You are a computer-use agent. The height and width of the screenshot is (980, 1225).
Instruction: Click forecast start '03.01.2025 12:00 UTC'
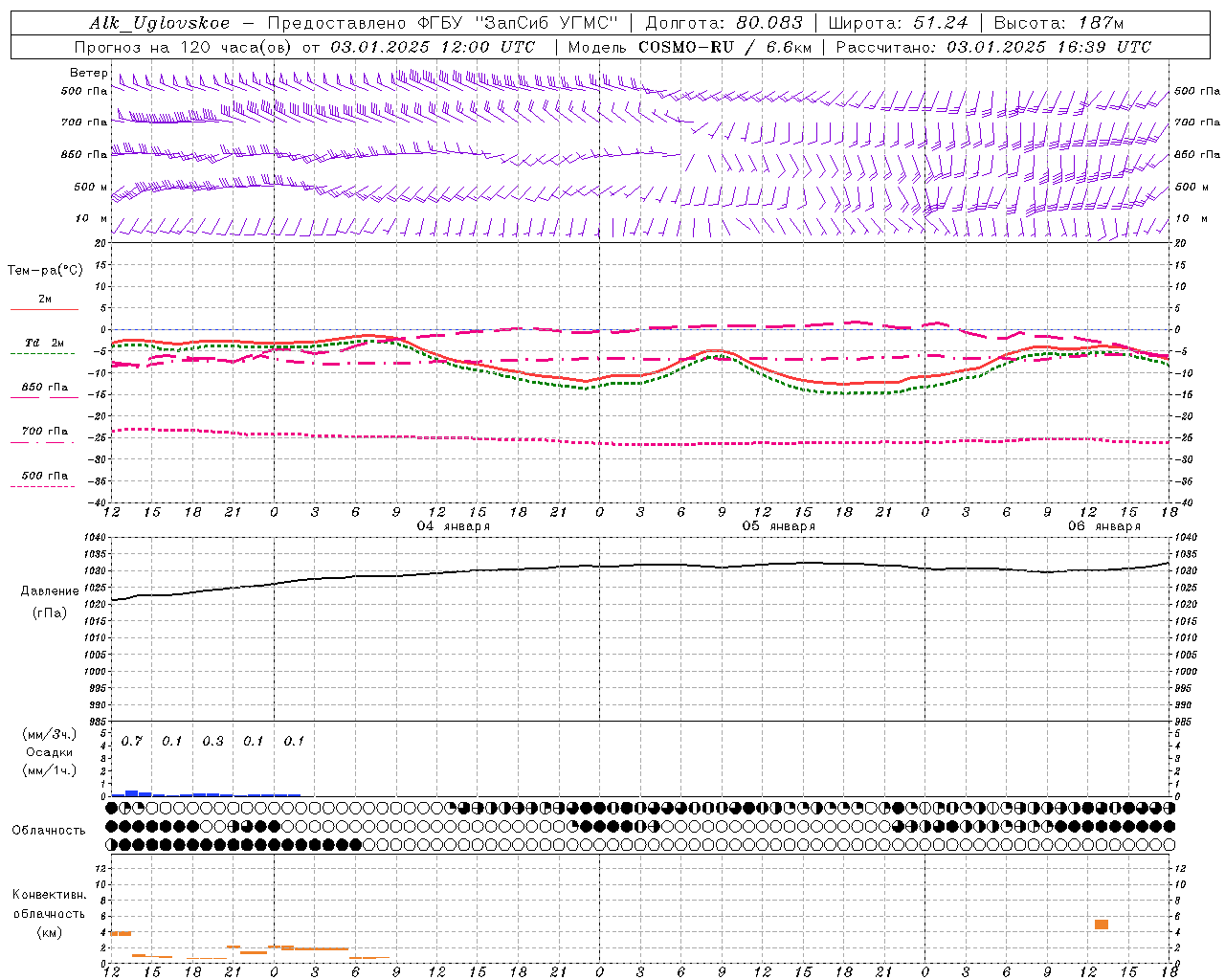coord(433,47)
